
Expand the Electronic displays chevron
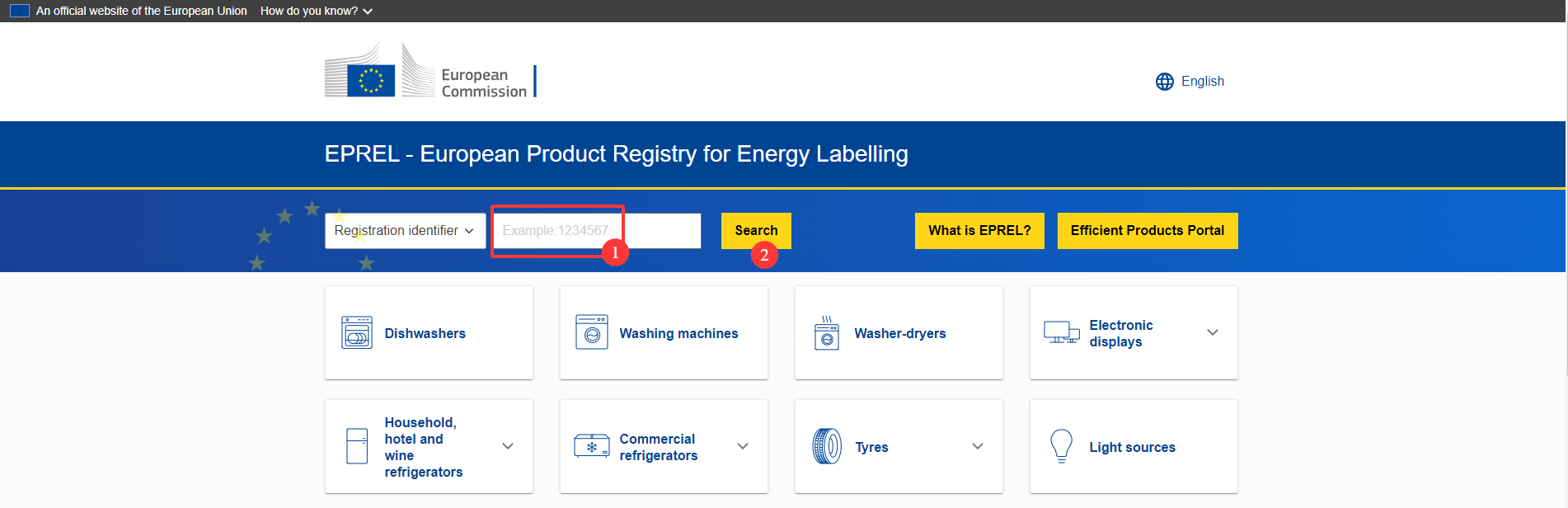(x=1213, y=332)
